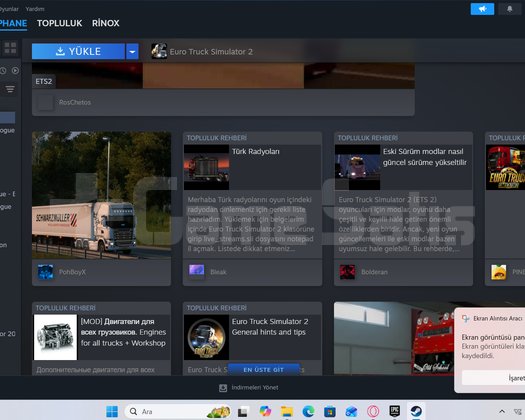525x420 pixels.
Task: Click Eski Sürüm guide thumbnail image
Action: [358, 167]
